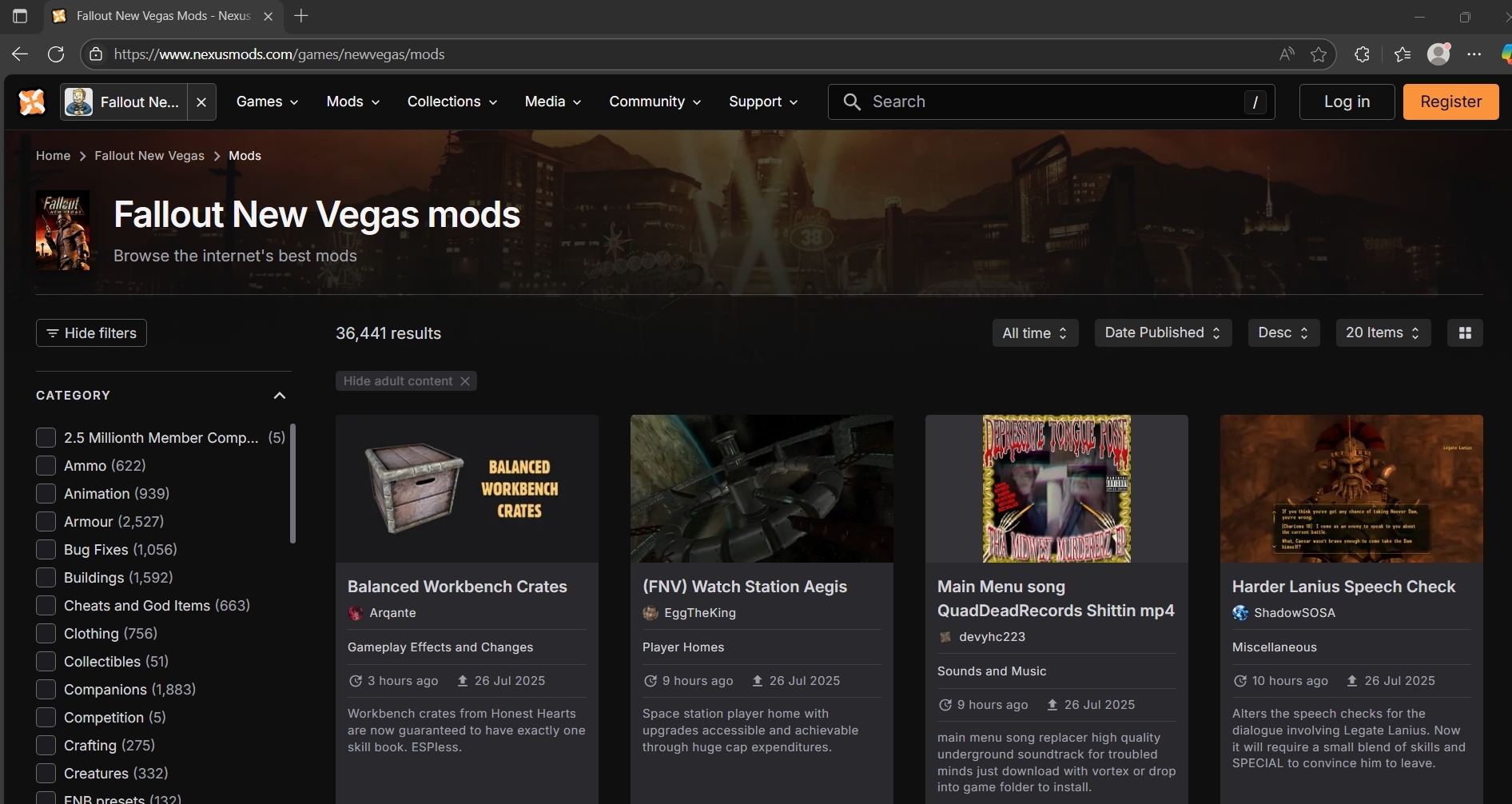Go to Fallout New Vegas breadcrumb

149,156
